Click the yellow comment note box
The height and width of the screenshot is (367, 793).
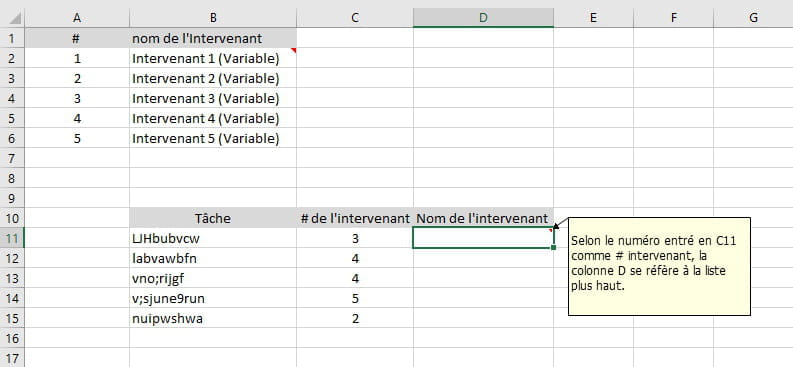click(x=659, y=266)
